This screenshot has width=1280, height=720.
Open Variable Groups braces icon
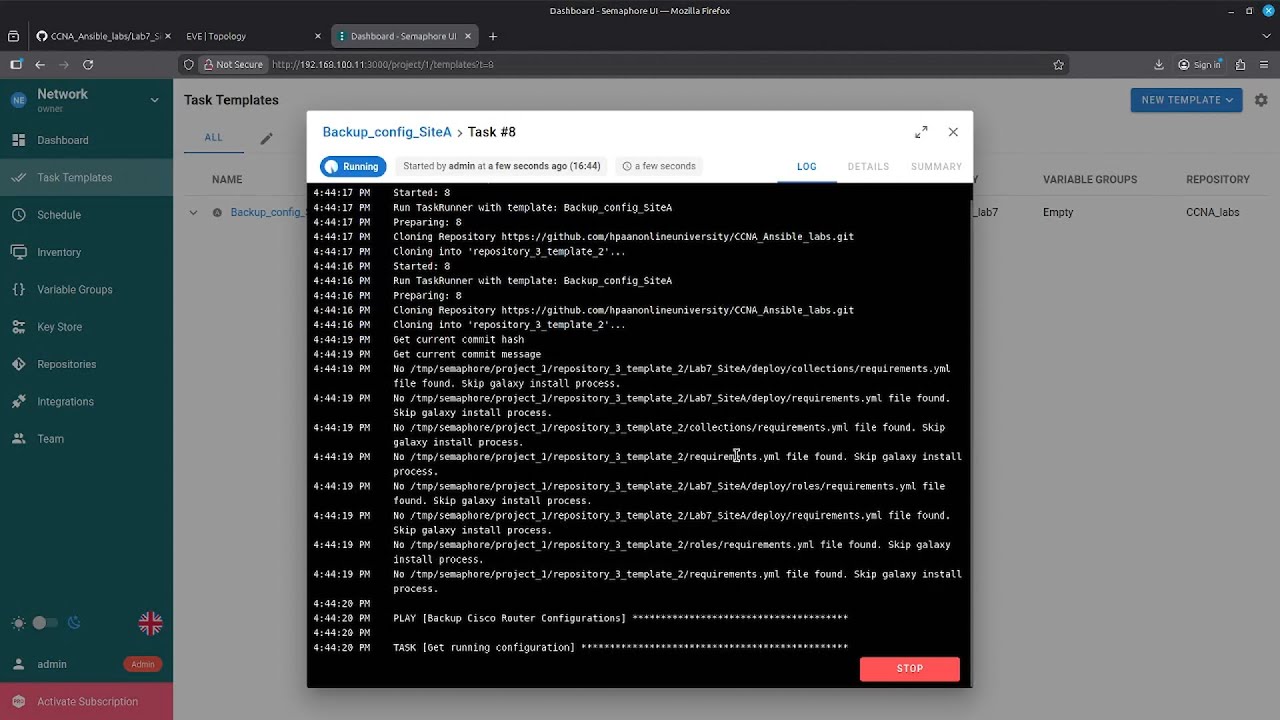(18, 290)
